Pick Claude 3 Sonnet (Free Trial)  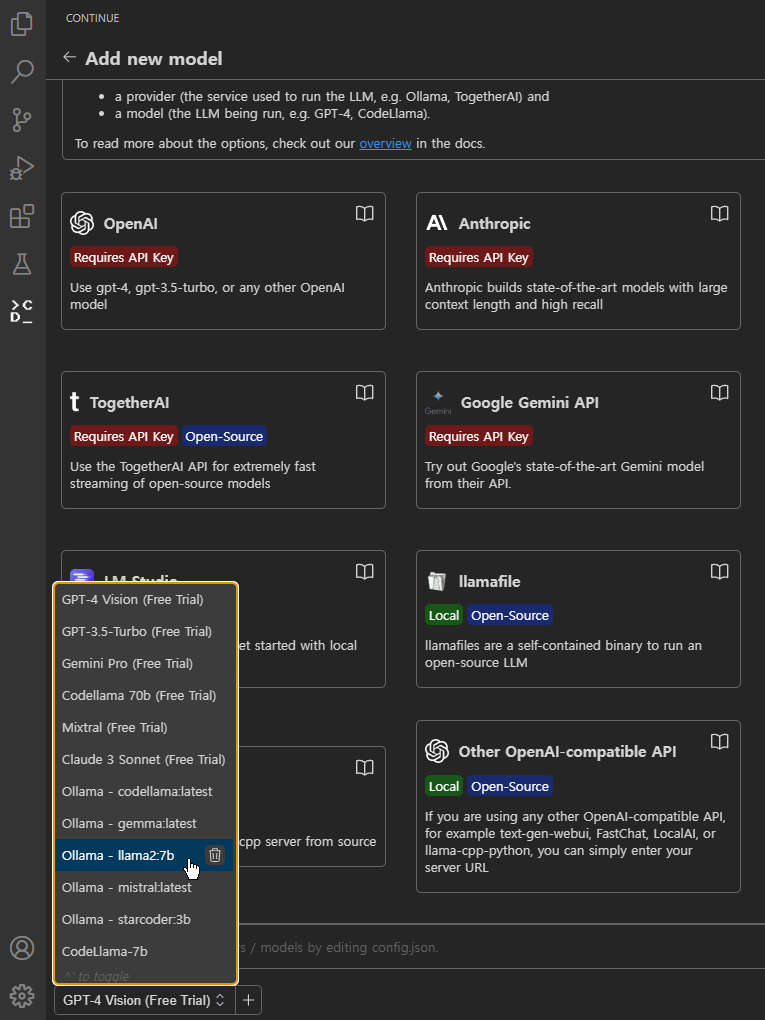click(144, 759)
